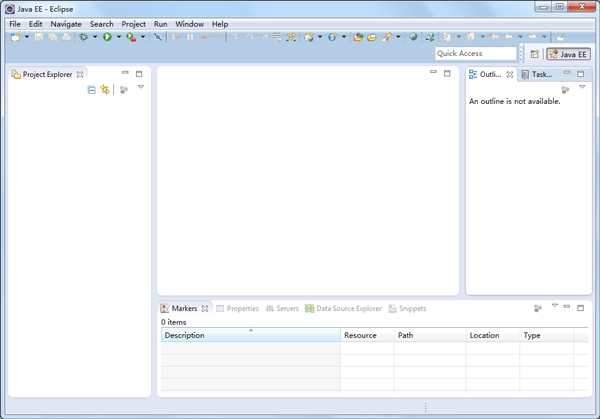
Task: Minimize the Project Explorer panel
Action: pyautogui.click(x=125, y=74)
